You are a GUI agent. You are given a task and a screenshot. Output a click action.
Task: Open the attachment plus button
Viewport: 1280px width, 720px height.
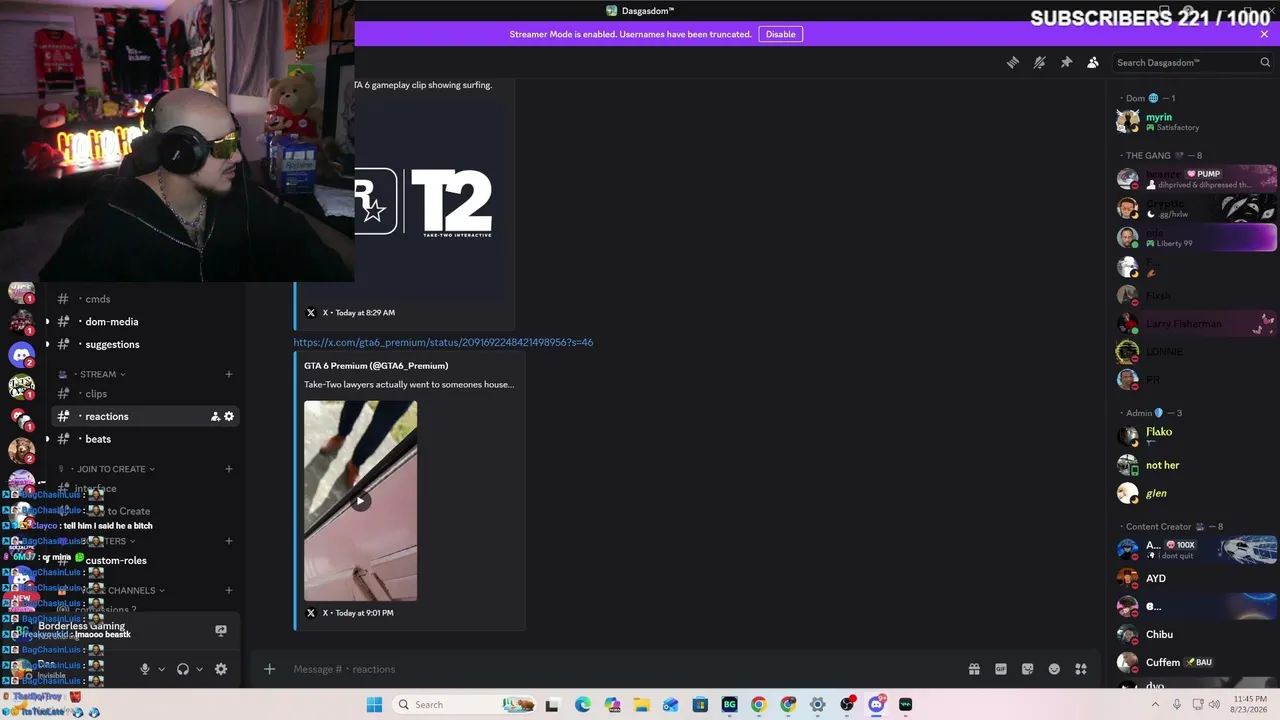pyautogui.click(x=269, y=669)
